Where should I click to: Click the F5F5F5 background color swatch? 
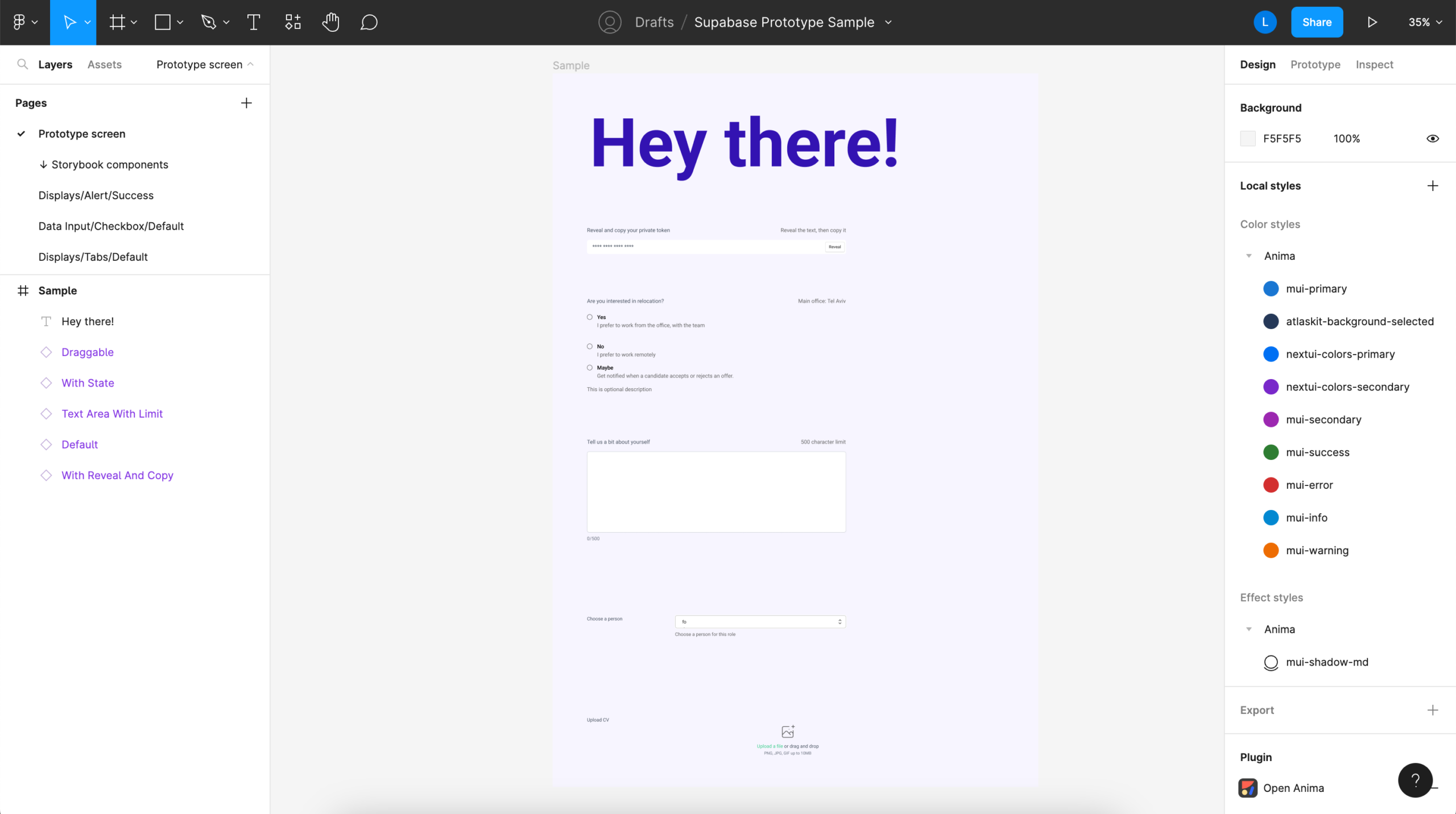pyautogui.click(x=1248, y=139)
